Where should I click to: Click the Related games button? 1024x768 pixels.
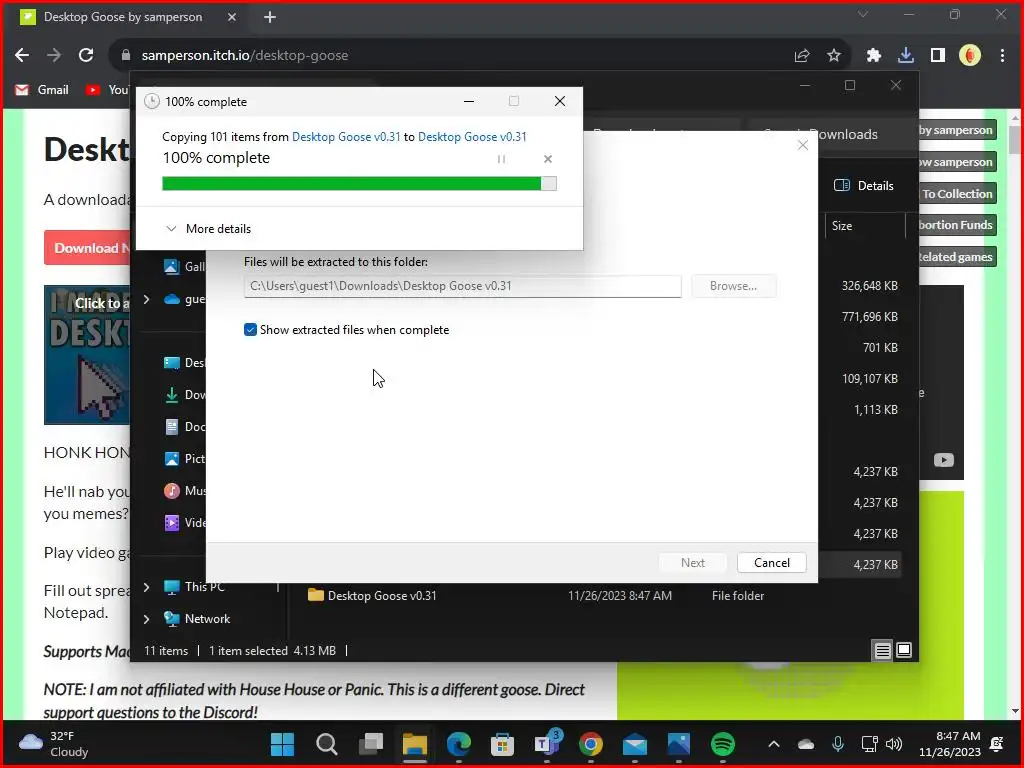pyautogui.click(x=957, y=257)
